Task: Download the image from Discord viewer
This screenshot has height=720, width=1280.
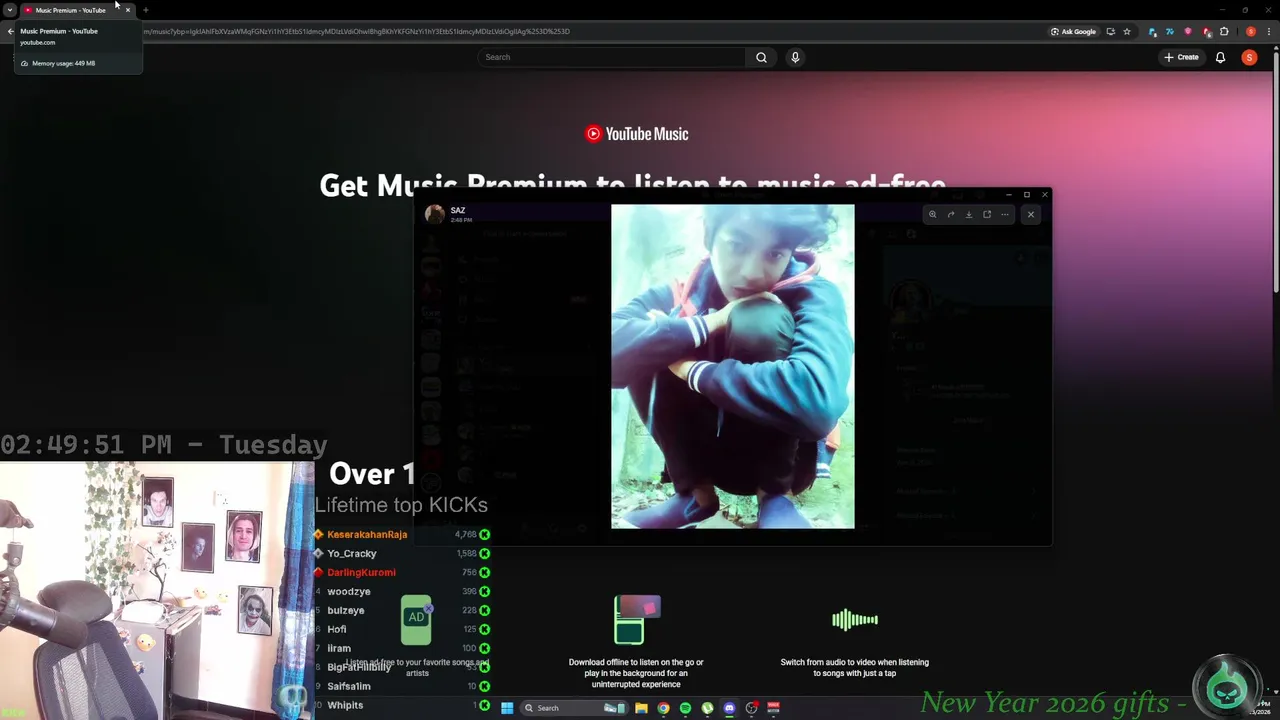Action: [968, 214]
